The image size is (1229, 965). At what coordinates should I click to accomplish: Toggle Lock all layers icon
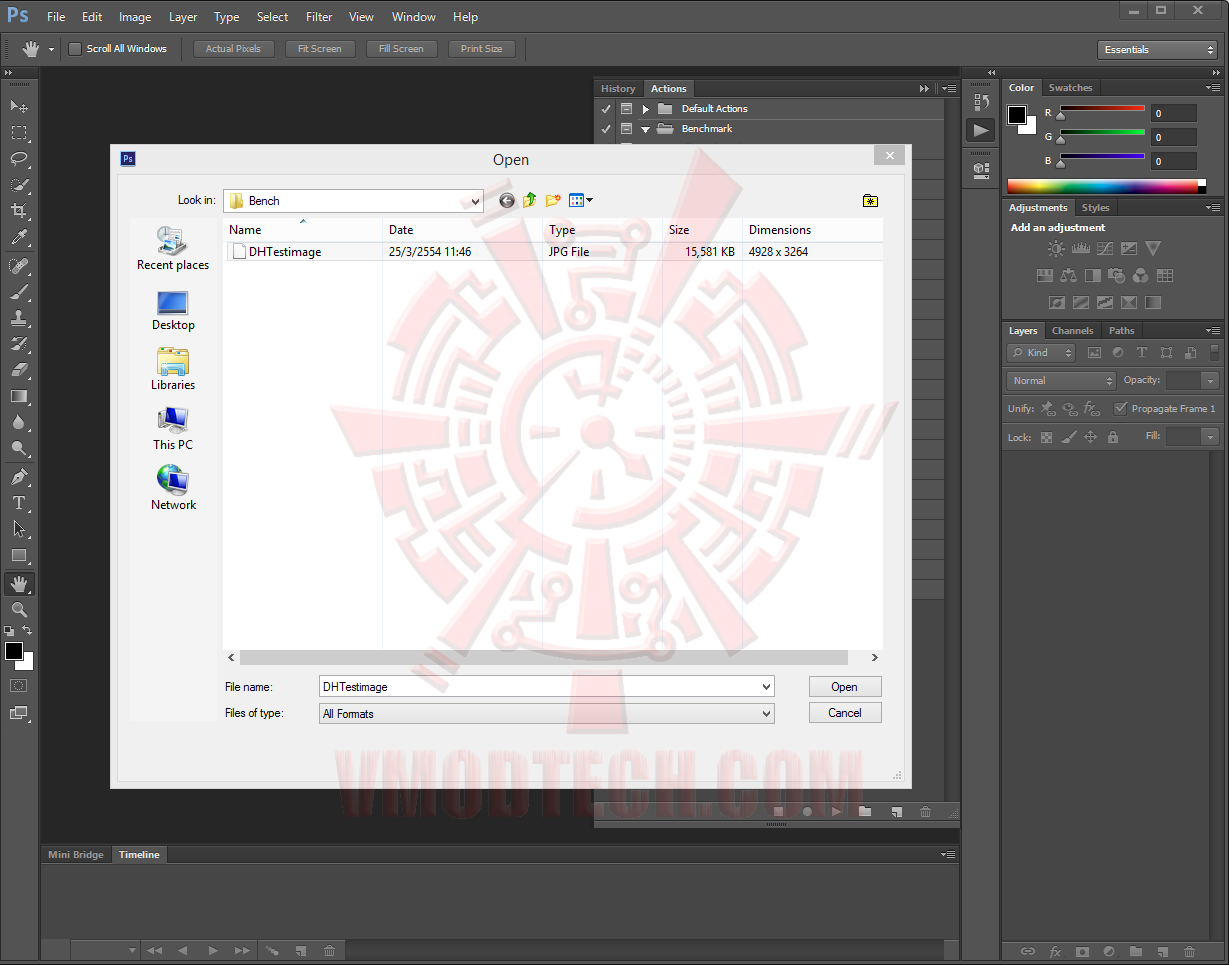(x=1113, y=437)
